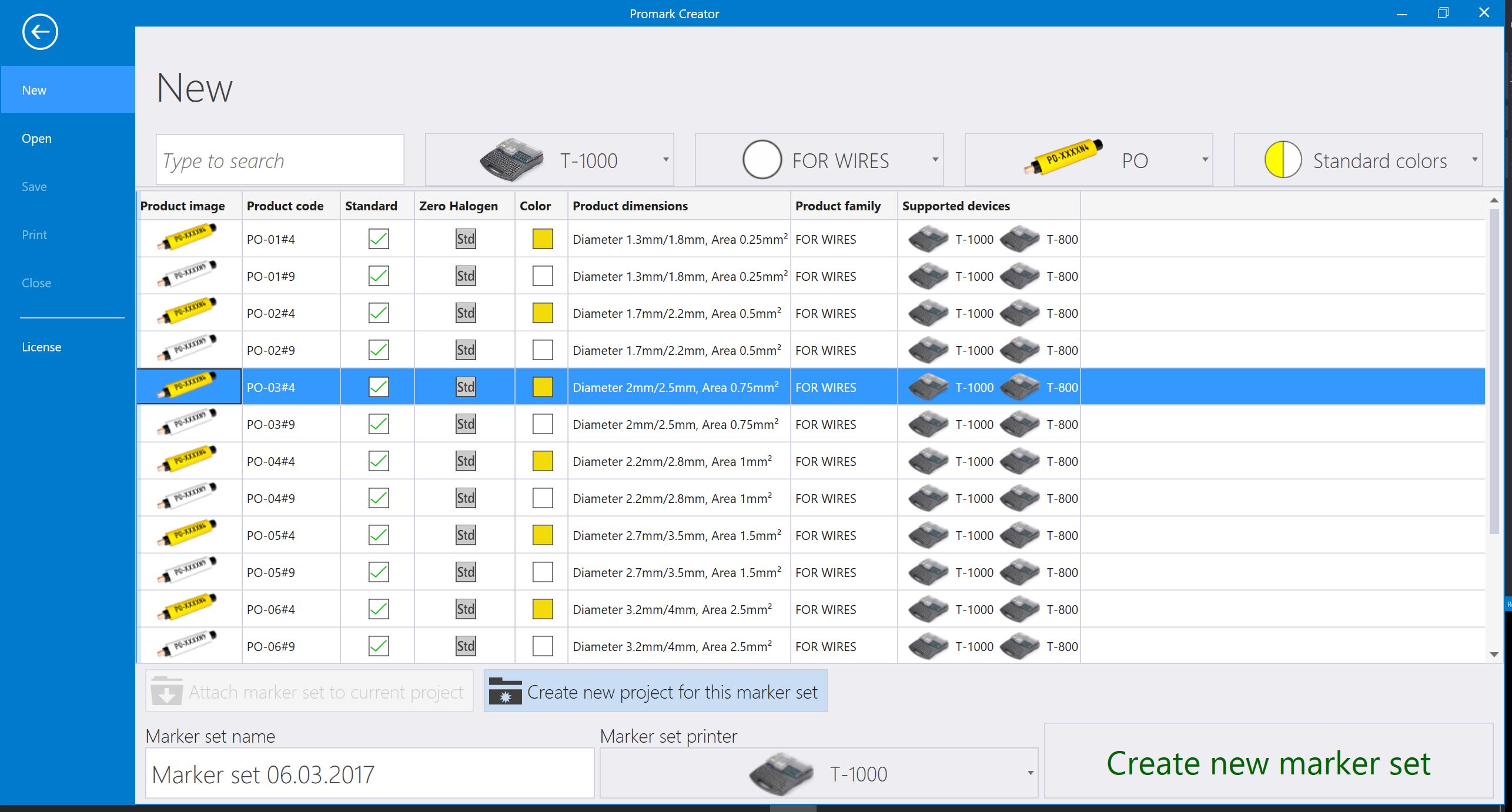
Task: Toggle Standard checkbox for PO-05#9
Action: tap(379, 572)
